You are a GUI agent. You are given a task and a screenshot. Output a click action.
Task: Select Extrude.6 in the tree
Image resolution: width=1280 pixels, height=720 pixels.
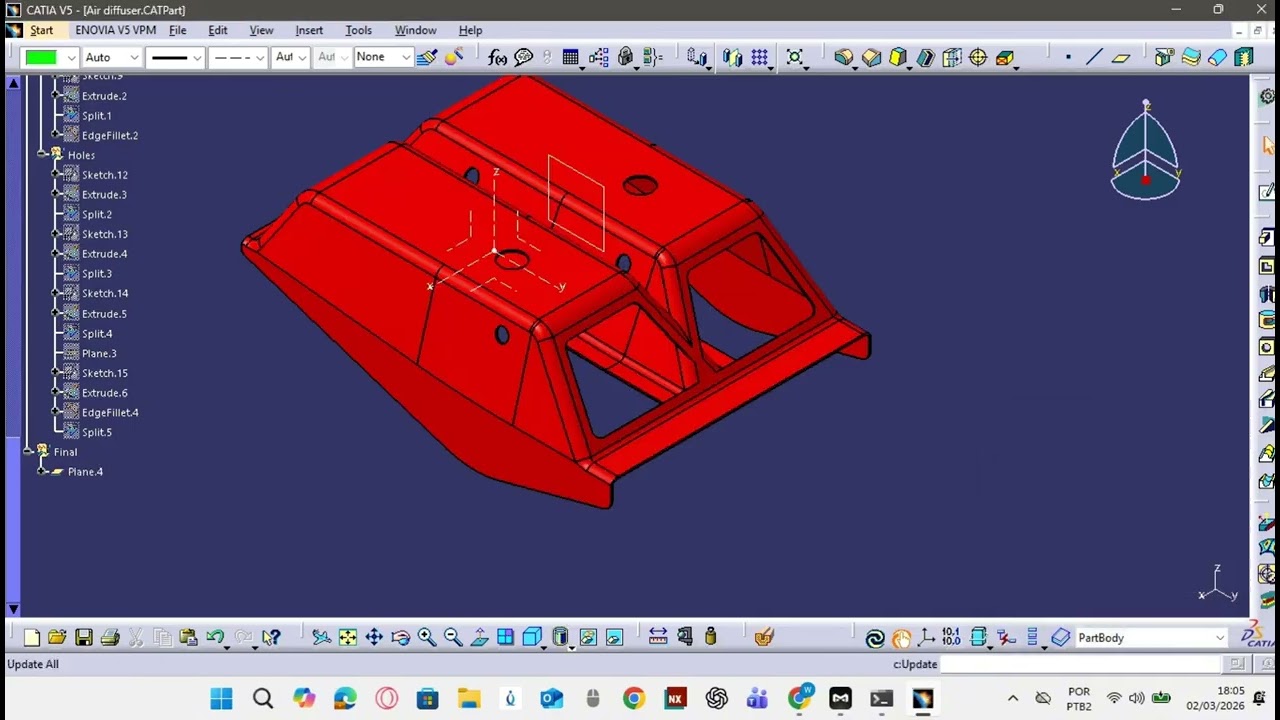(x=104, y=393)
